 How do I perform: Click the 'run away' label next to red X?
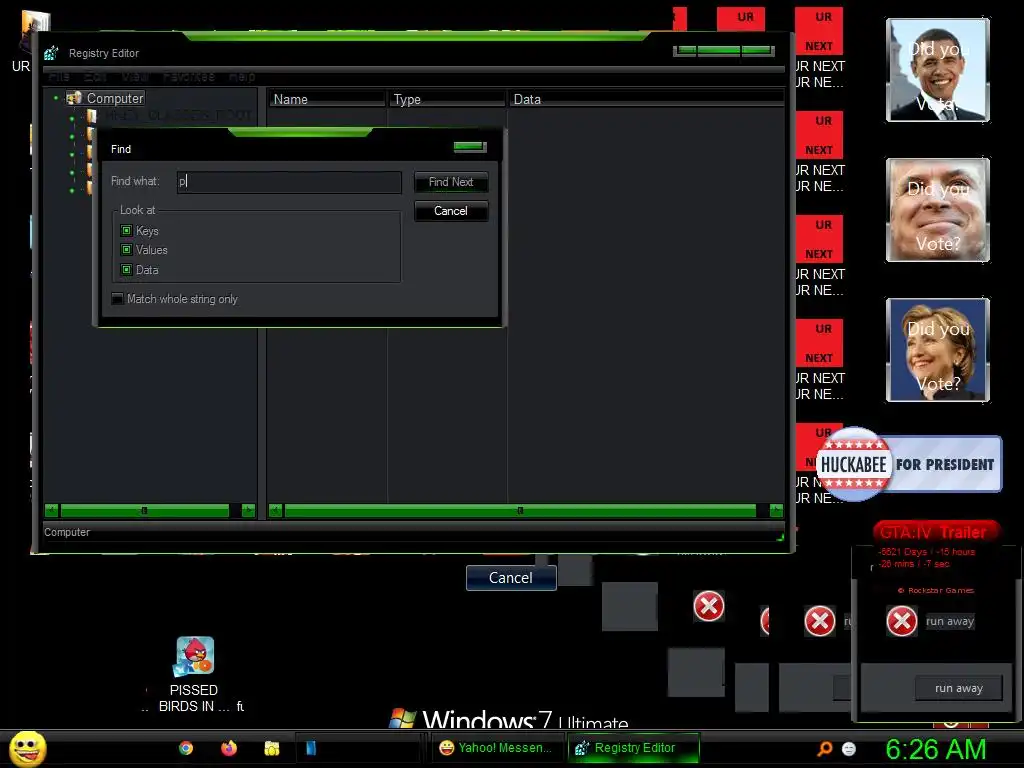click(950, 621)
